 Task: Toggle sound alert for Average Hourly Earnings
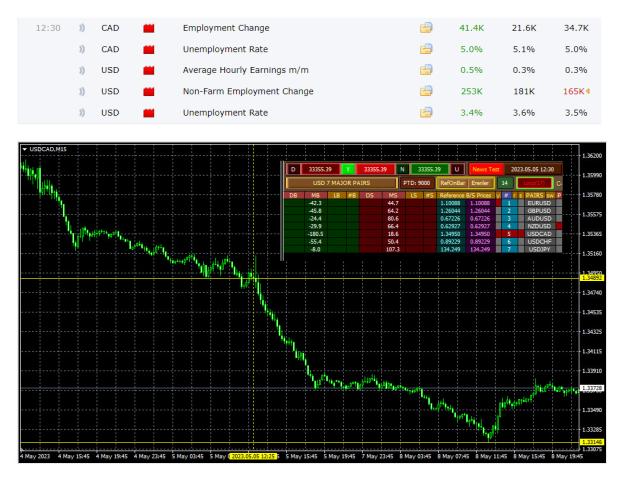[82, 70]
